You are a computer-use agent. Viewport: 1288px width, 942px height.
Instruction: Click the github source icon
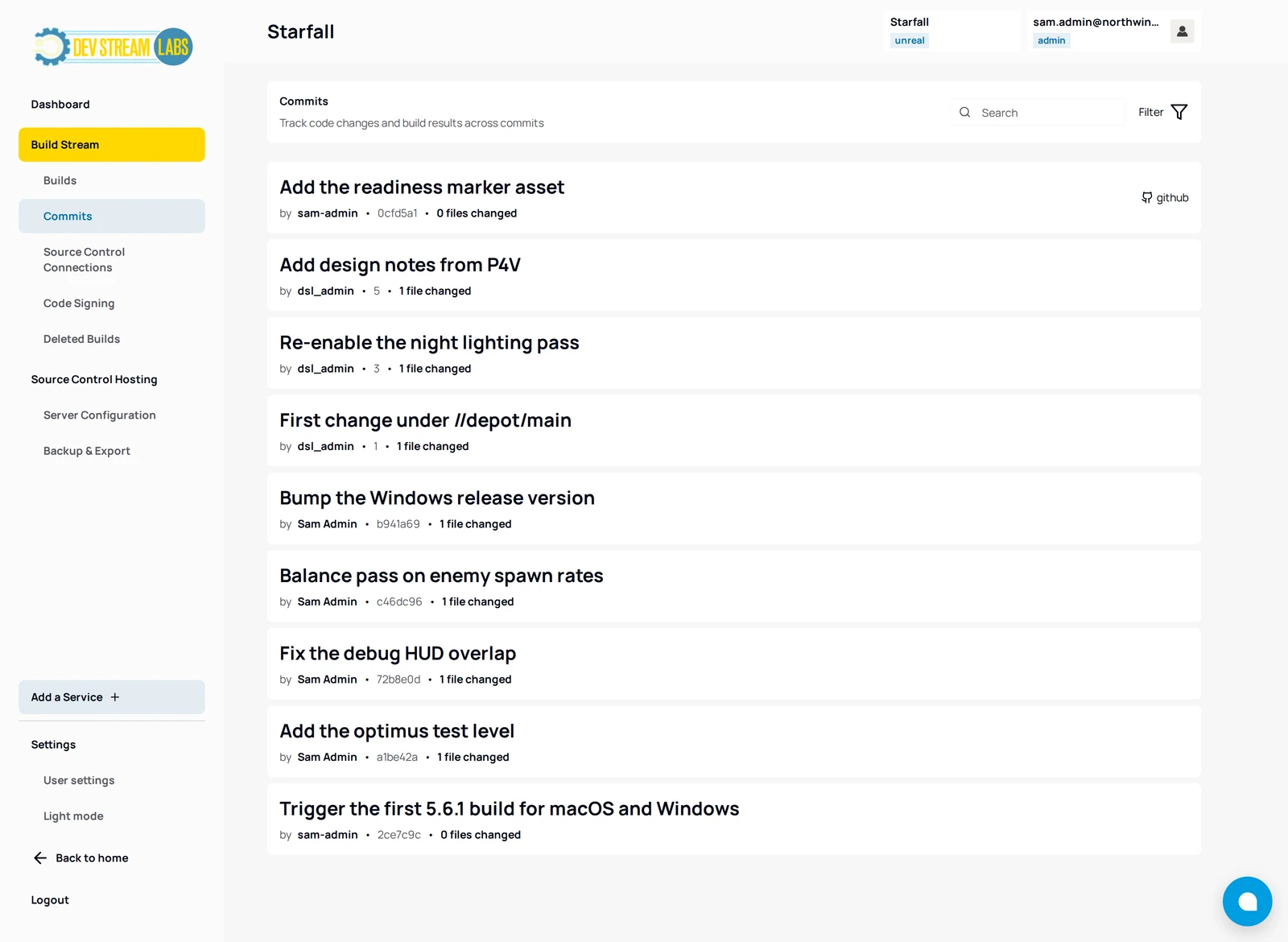pos(1146,197)
